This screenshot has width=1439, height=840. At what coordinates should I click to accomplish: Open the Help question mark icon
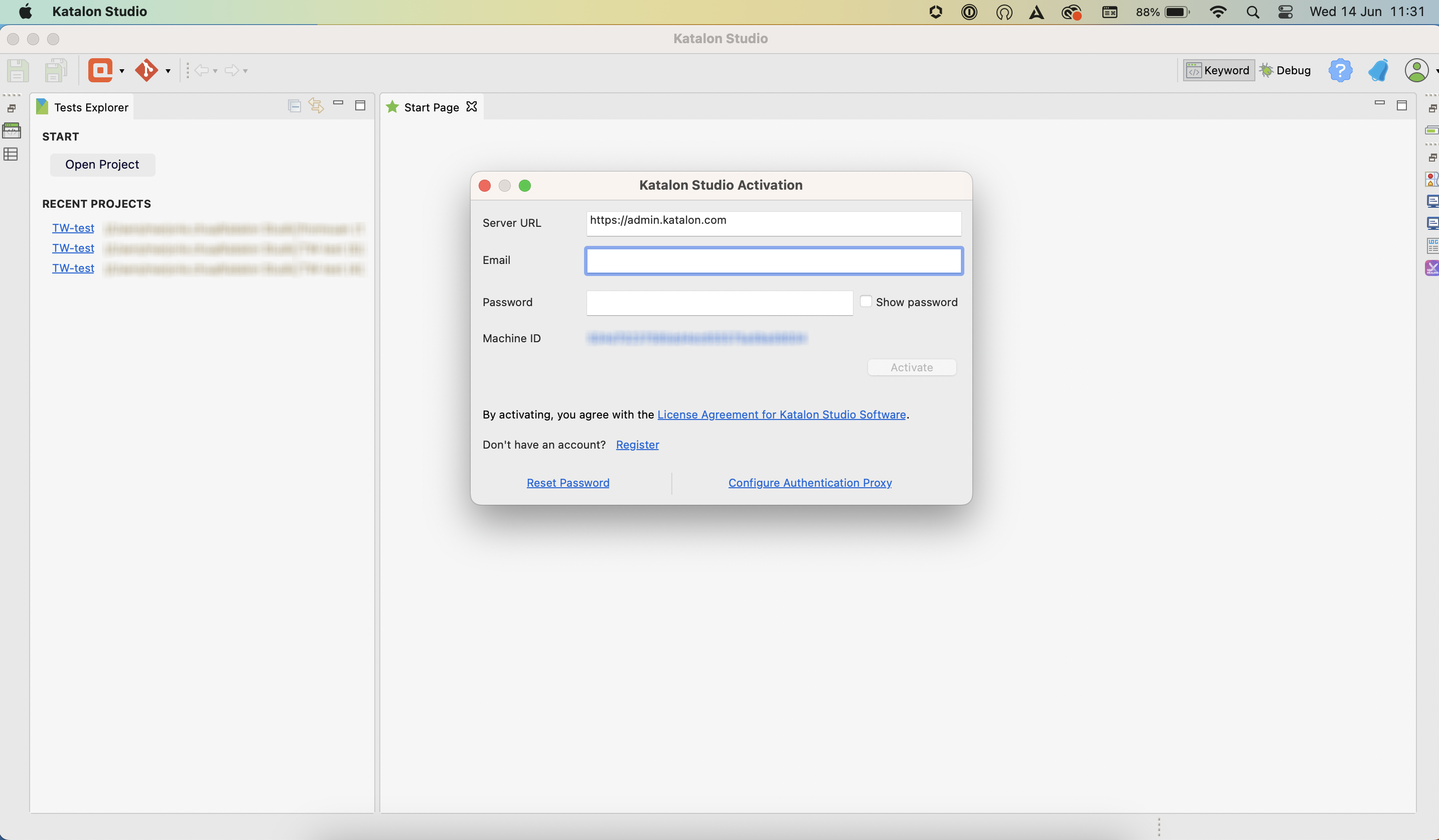pyautogui.click(x=1340, y=70)
